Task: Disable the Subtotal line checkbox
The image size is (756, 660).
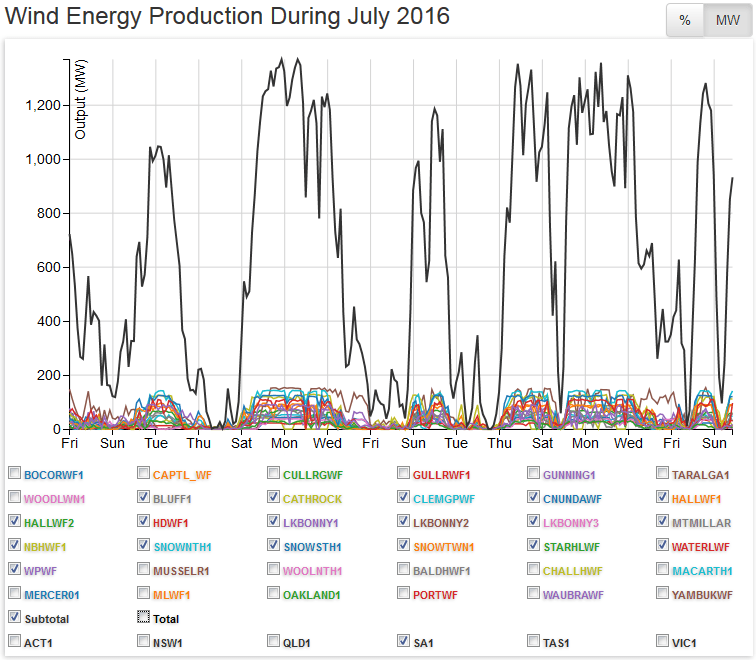Action: pyautogui.click(x=14, y=617)
